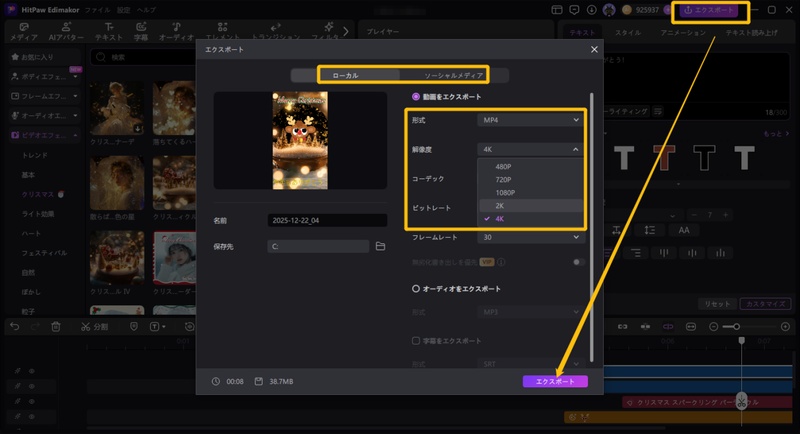The height and width of the screenshot is (434, 800).
Task: Expand the オーディオエフェクト category
Action: pyautogui.click(x=44, y=116)
